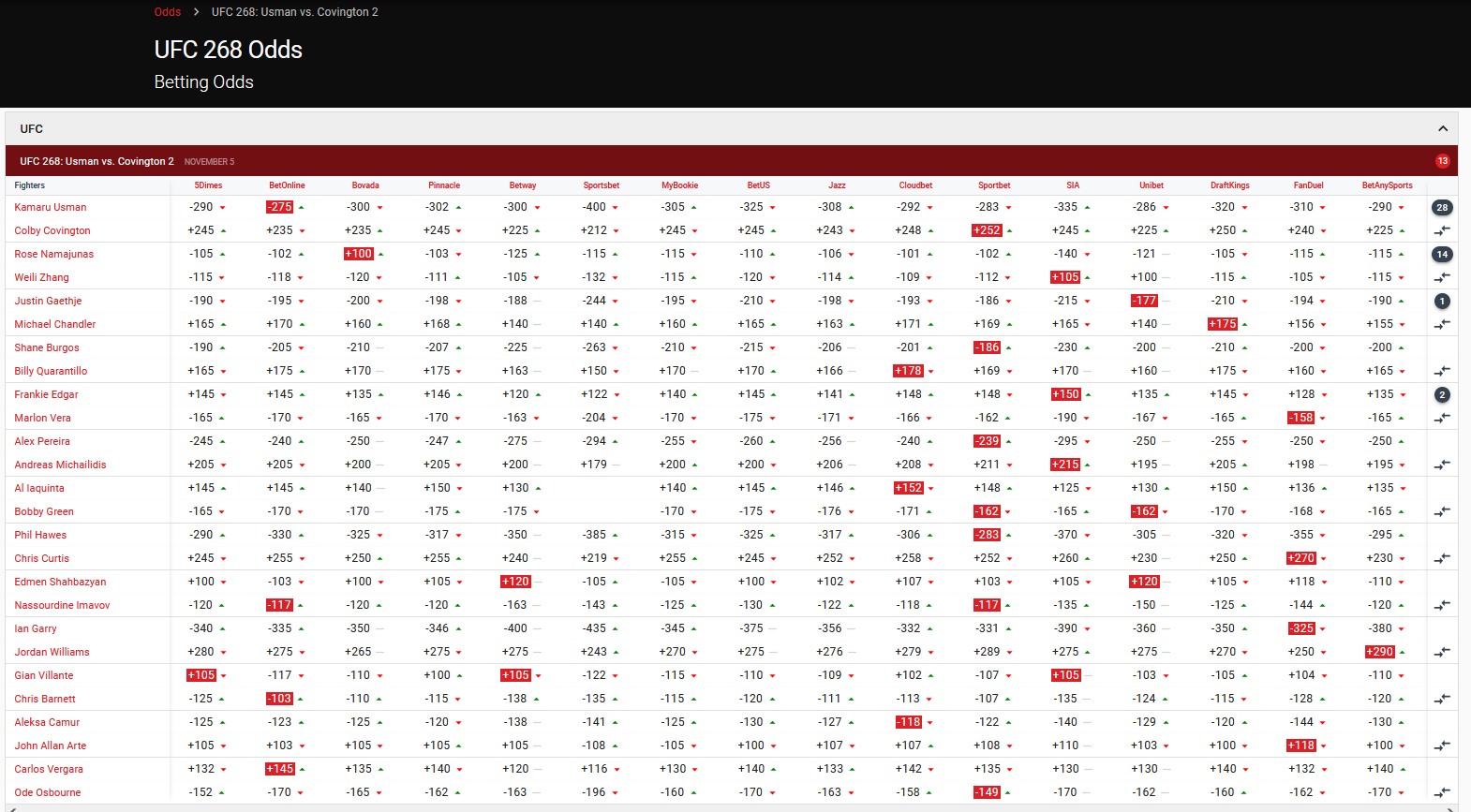This screenshot has height=812, width=1471.
Task: Click highlighted +252 Sportbet odds for Colby Covington
Action: coord(988,230)
